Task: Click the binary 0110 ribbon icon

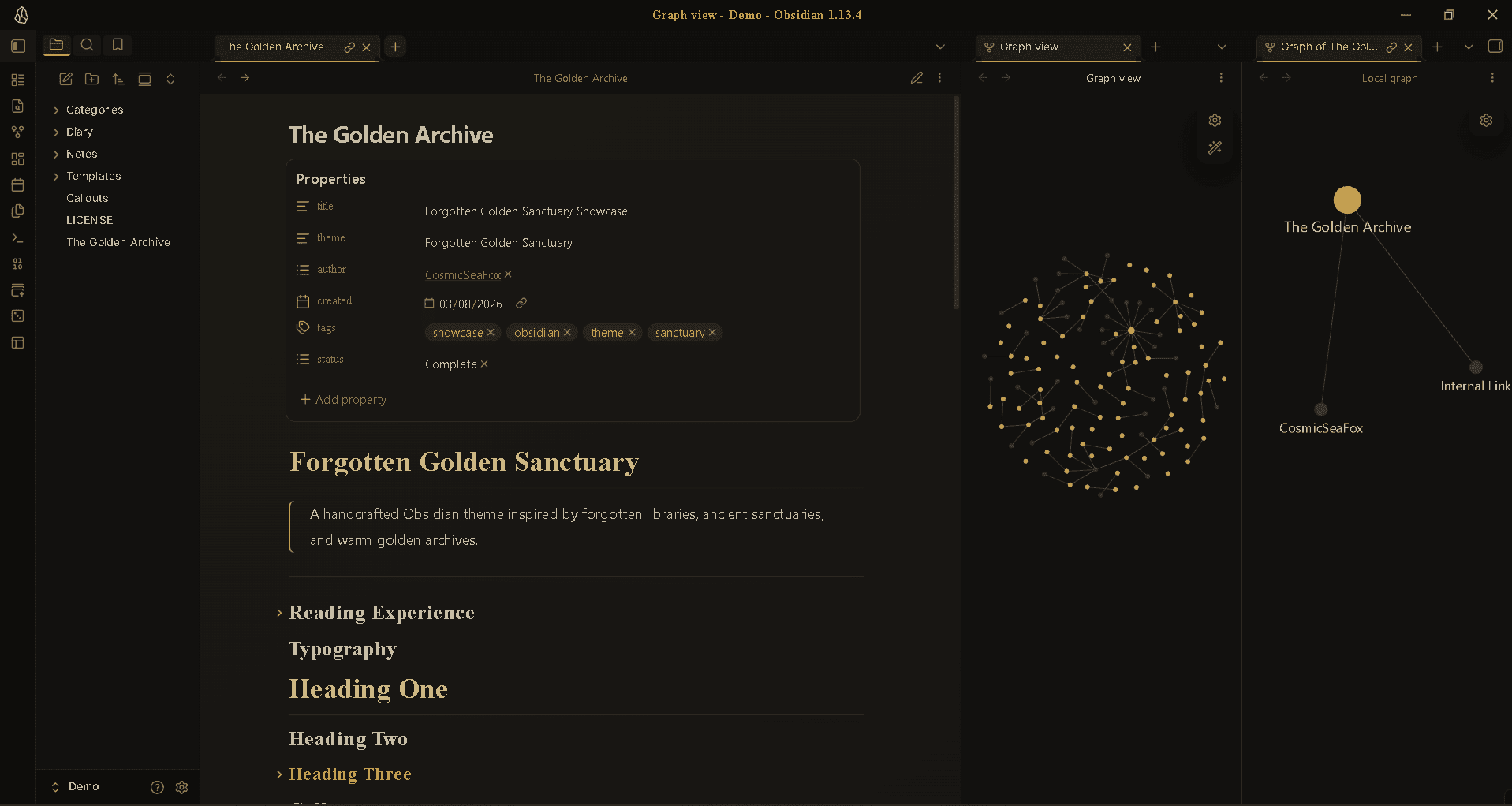Action: pyautogui.click(x=17, y=263)
